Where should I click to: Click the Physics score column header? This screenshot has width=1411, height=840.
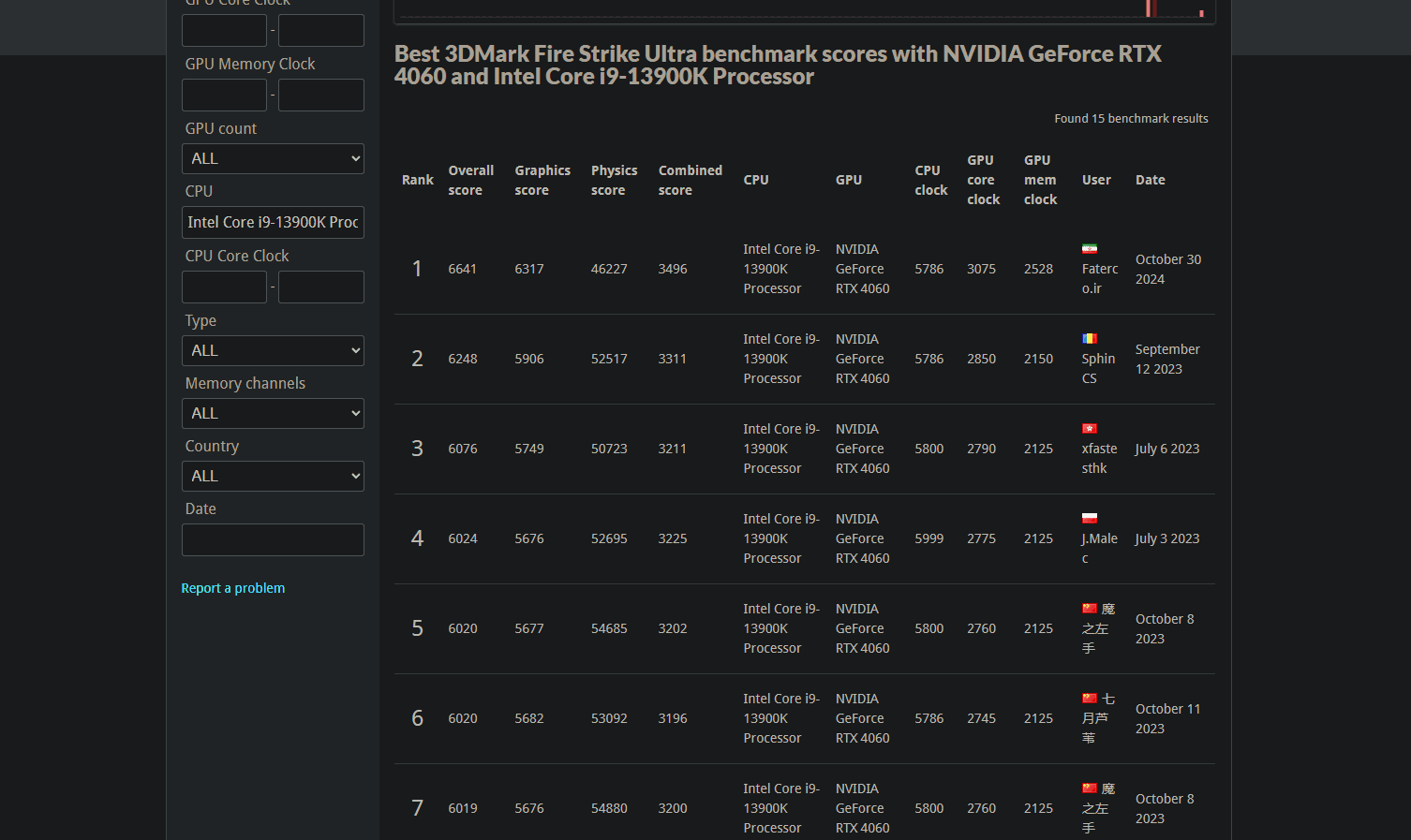pyautogui.click(x=614, y=180)
